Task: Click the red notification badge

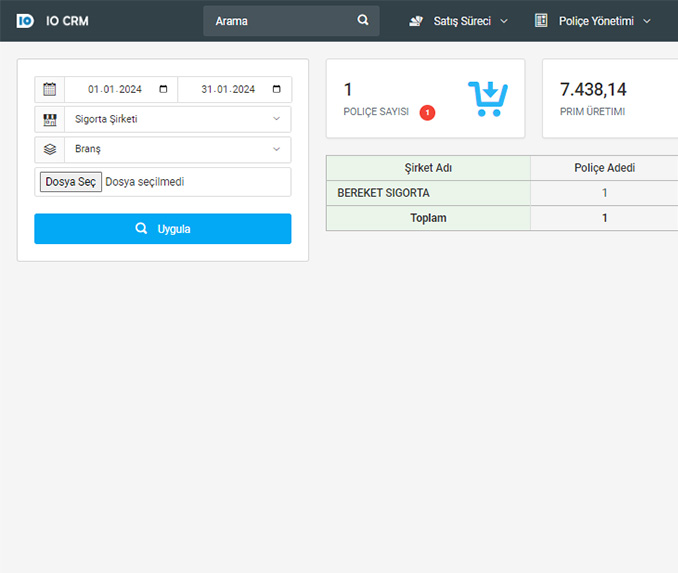Action: pos(427,113)
